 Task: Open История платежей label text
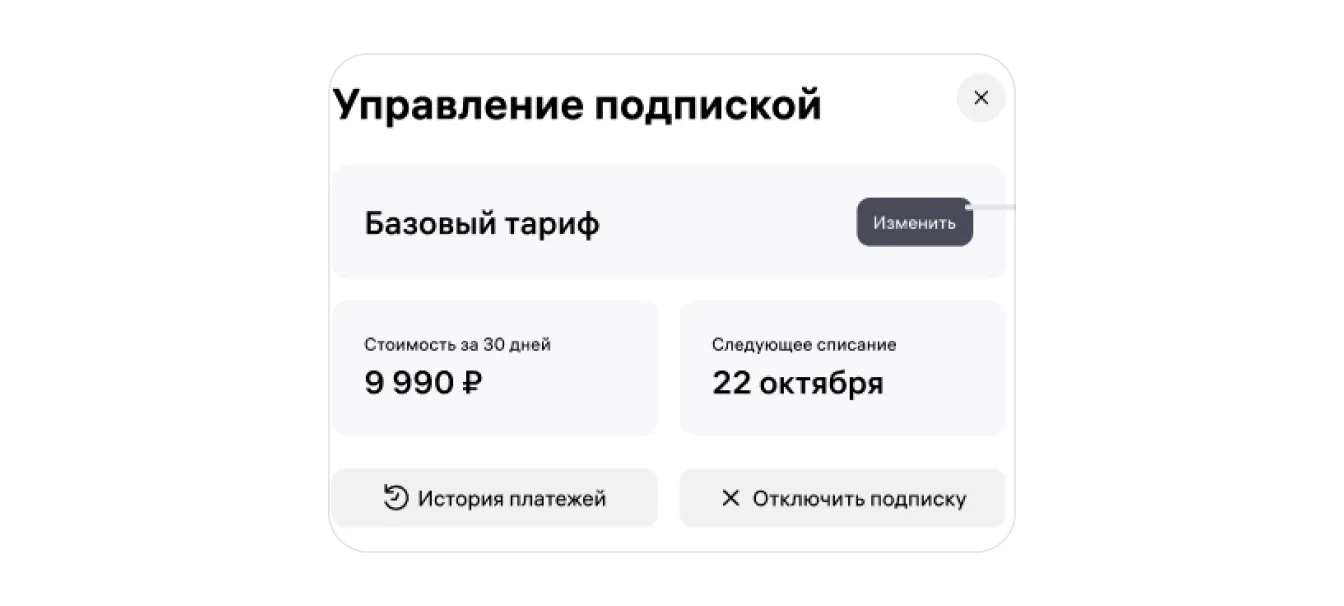512,499
